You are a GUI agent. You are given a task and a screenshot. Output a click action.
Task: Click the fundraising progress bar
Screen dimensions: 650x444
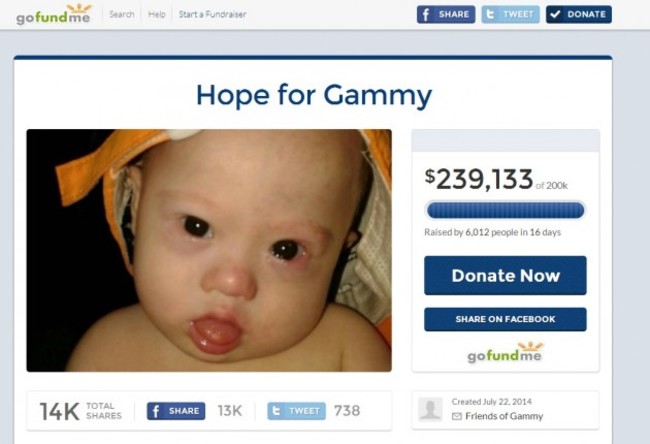pyautogui.click(x=505, y=210)
